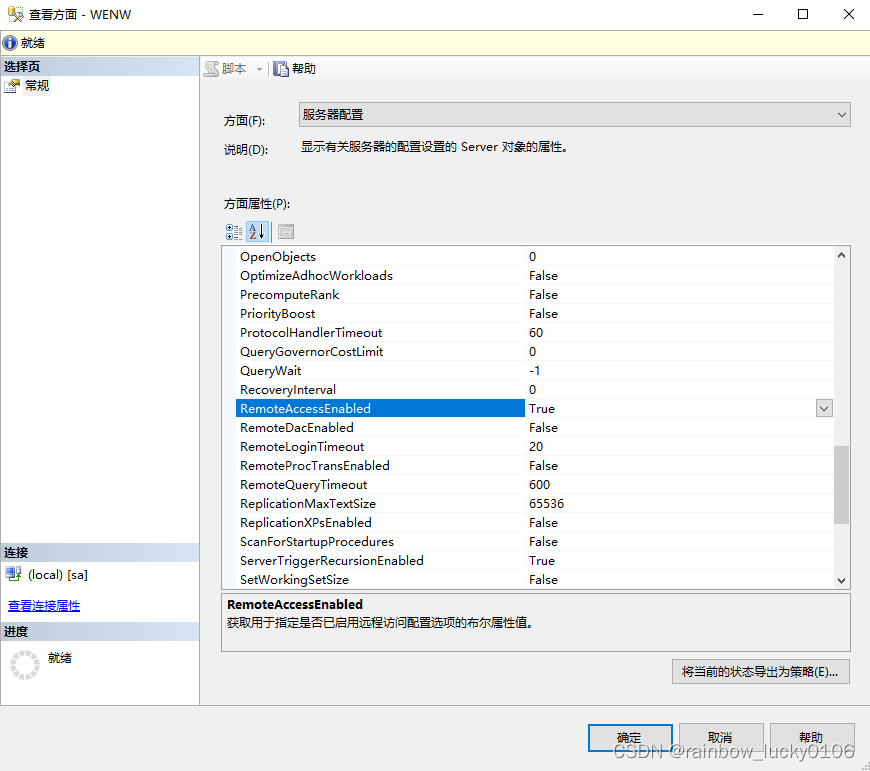Click the bold RemoteAccessEnabled description heading
The image size is (870, 771).
tap(295, 605)
